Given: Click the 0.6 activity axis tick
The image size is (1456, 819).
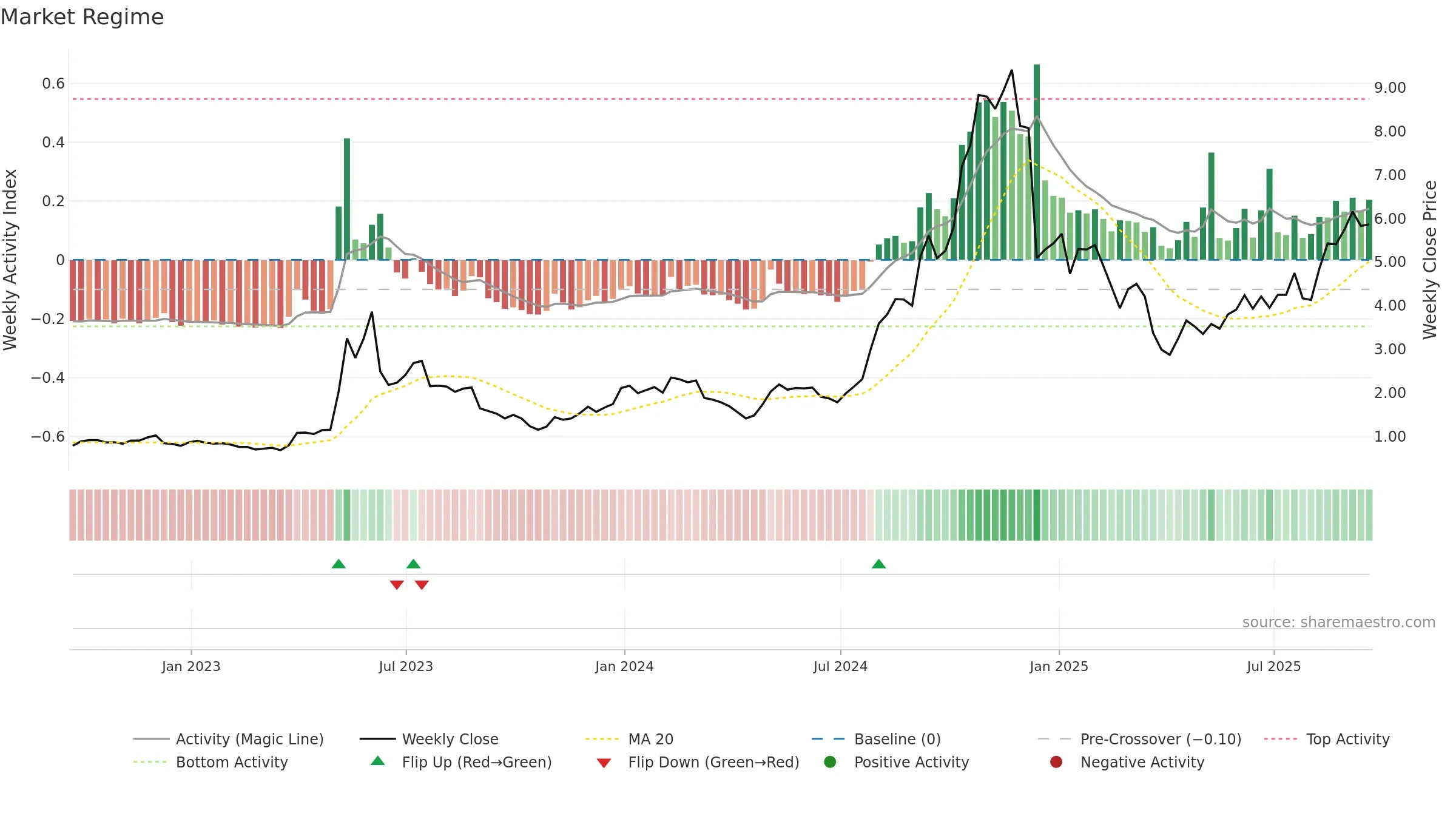Looking at the screenshot, I should click(x=53, y=84).
